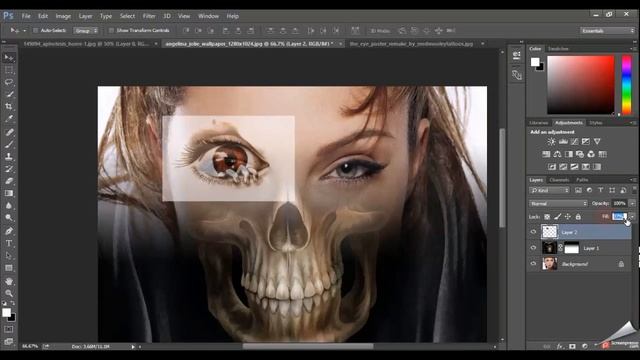Viewport: 640px width, 360px height.
Task: Select the Dodge tool
Action: pyautogui.click(x=9, y=218)
